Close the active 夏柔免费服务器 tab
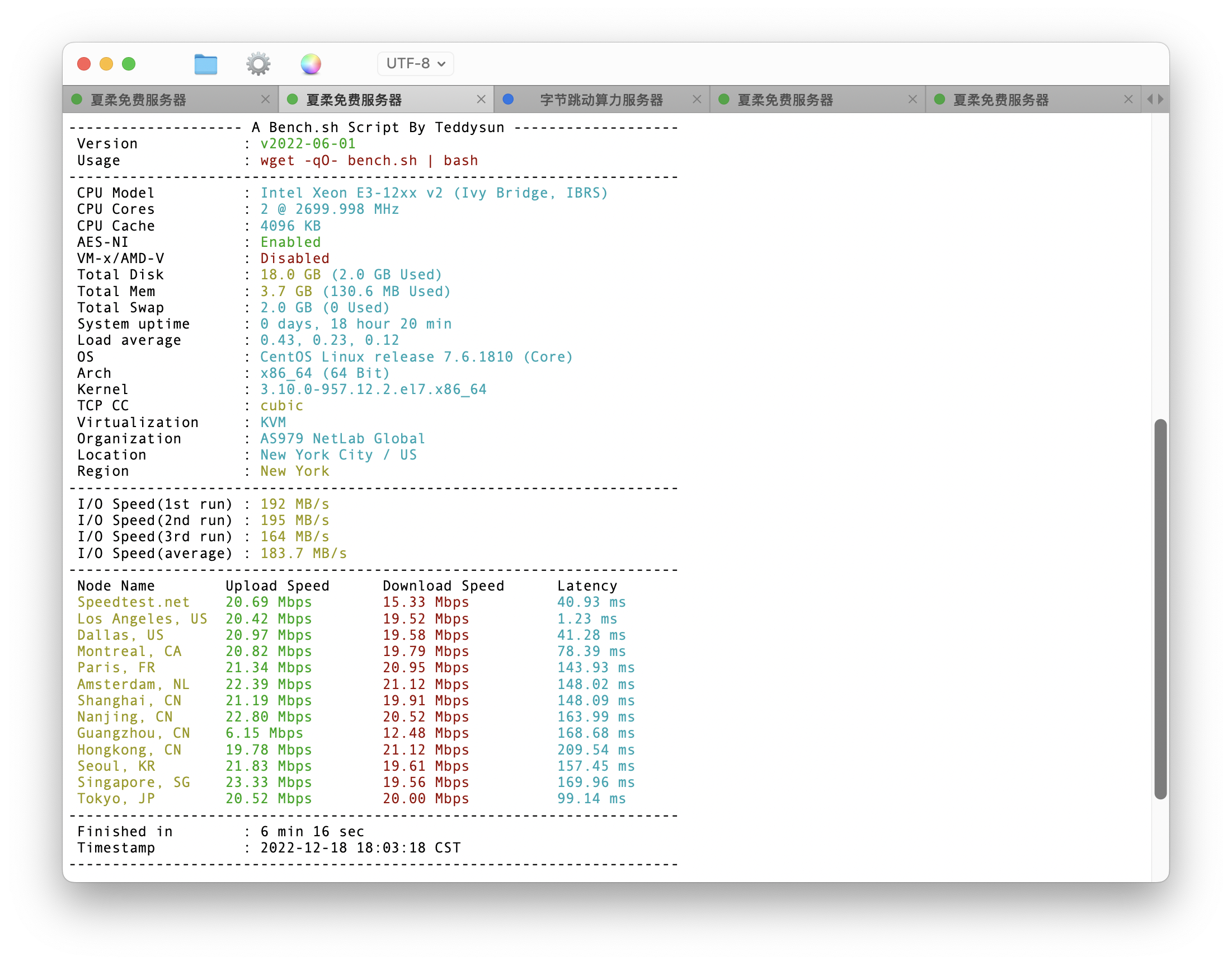Image resolution: width=1232 pixels, height=965 pixels. click(x=481, y=100)
